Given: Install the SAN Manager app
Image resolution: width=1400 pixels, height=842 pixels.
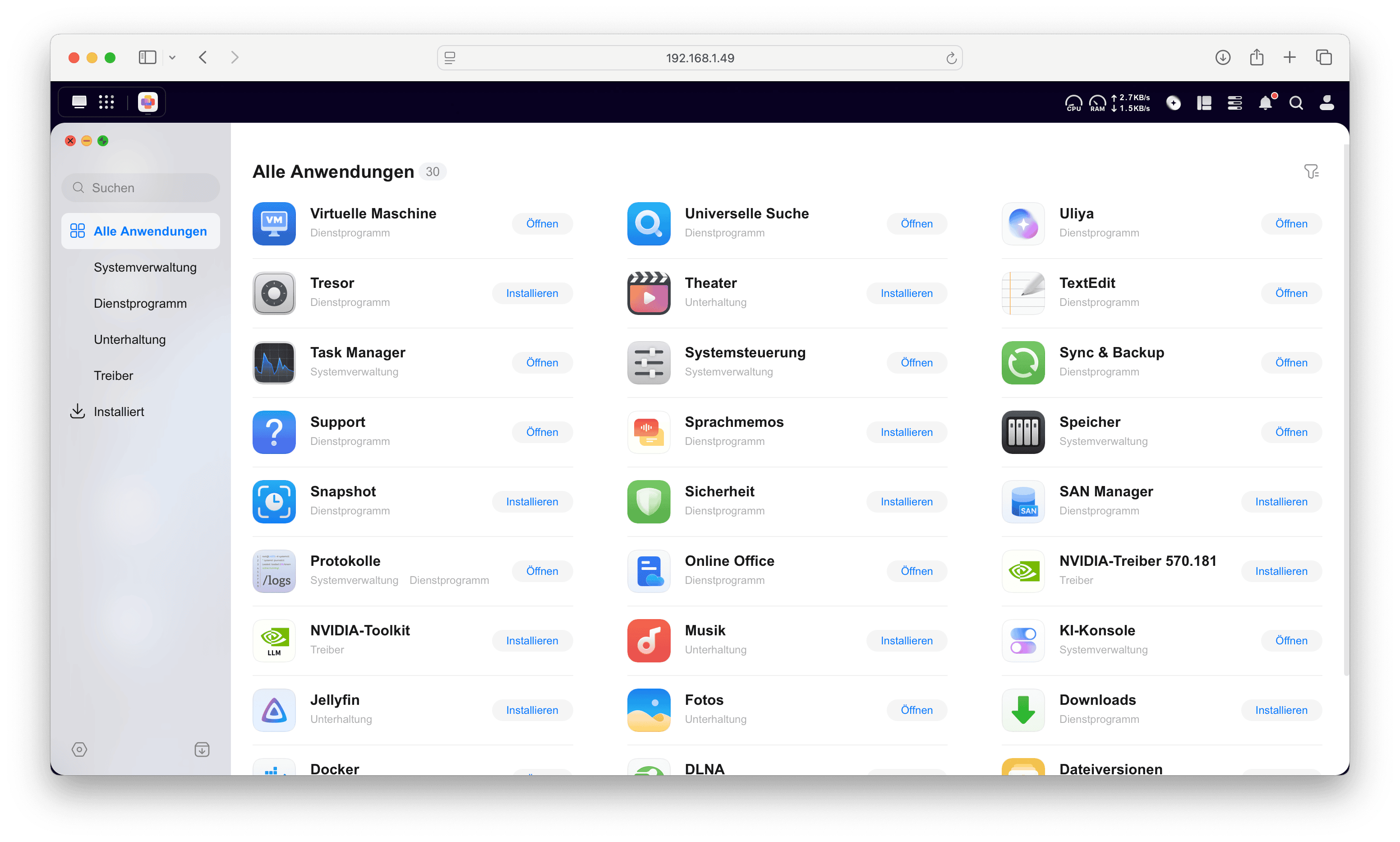Looking at the screenshot, I should pyautogui.click(x=1280, y=502).
